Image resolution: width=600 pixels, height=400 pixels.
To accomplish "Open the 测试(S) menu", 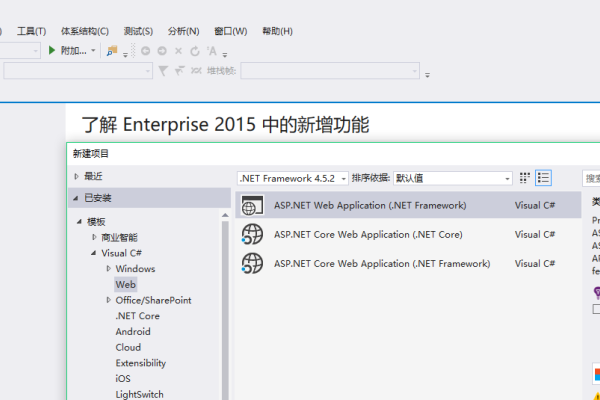I will pyautogui.click(x=136, y=31).
